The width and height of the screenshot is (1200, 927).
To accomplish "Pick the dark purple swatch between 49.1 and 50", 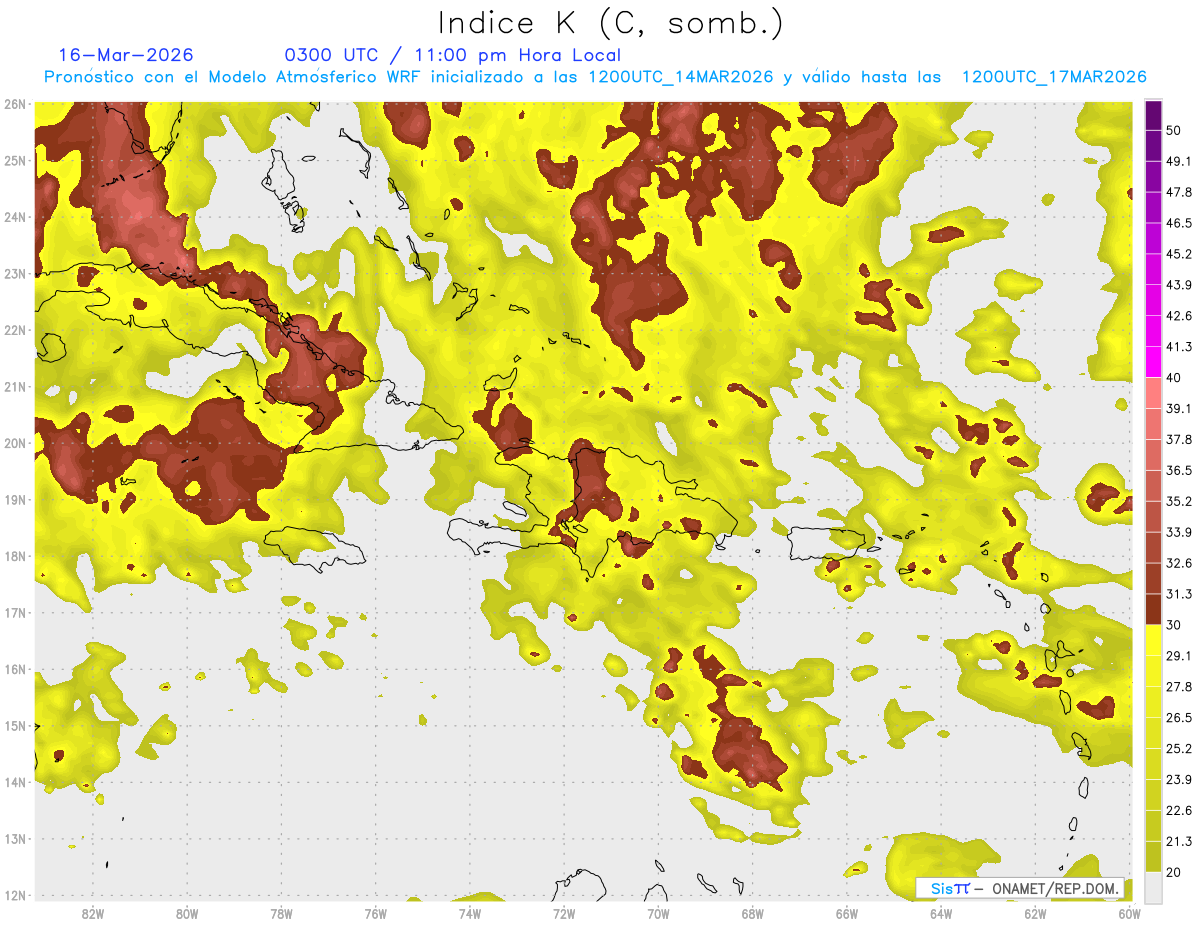I will pyautogui.click(x=1153, y=145).
